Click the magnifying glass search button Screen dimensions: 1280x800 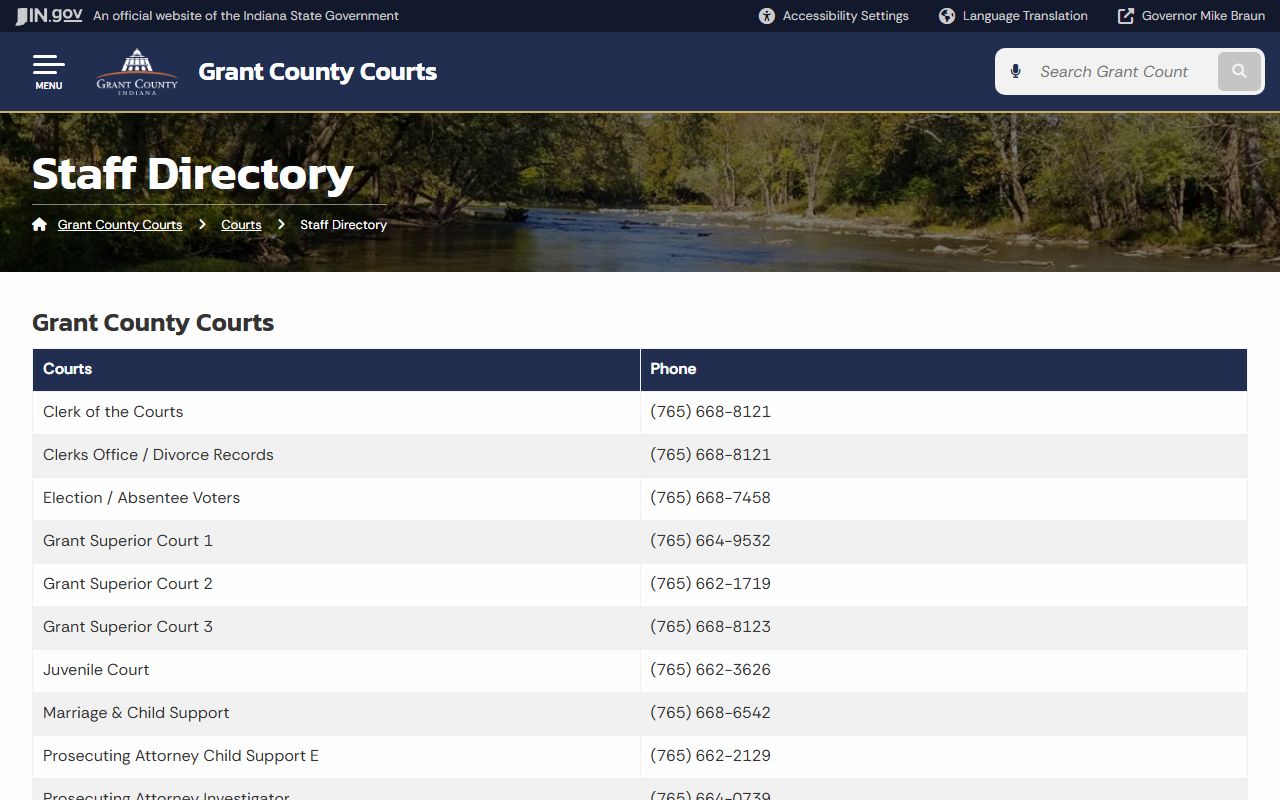[1239, 72]
